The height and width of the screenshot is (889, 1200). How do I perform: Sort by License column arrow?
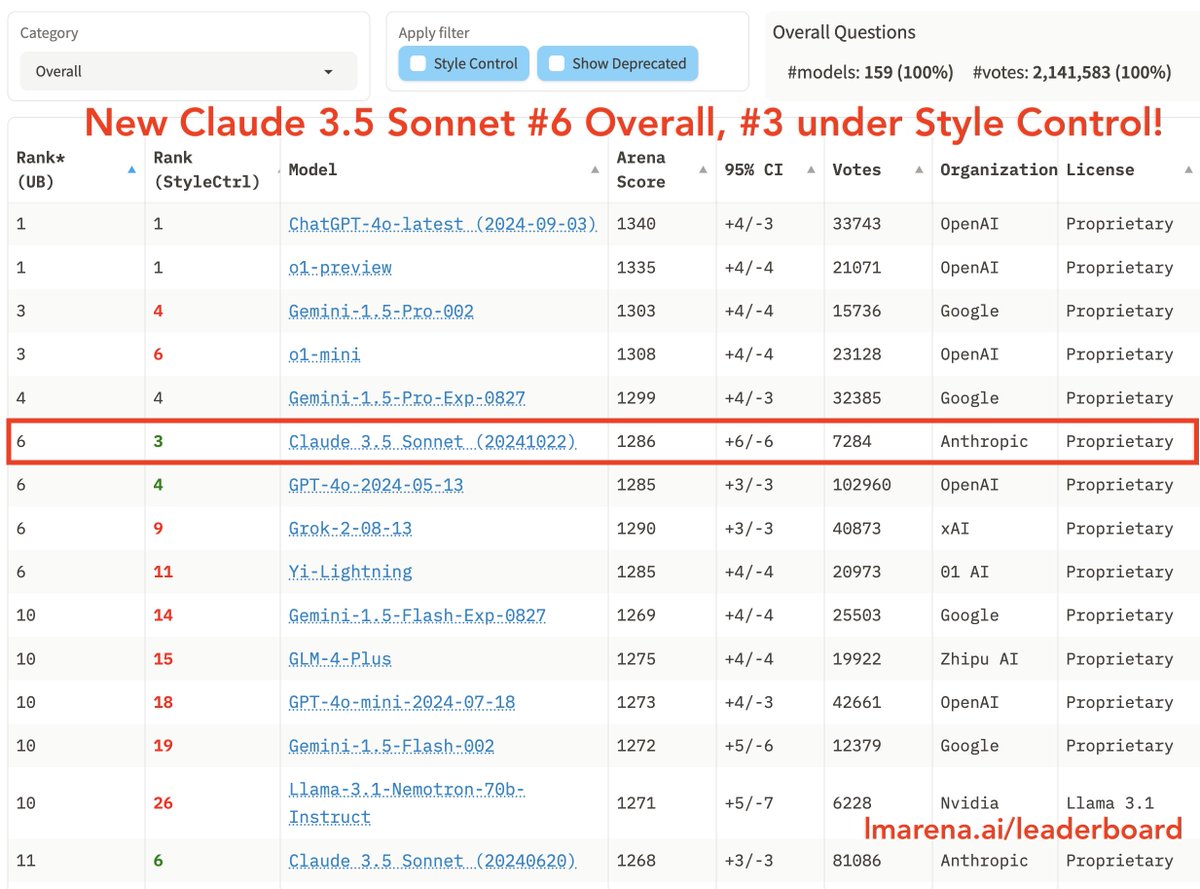1187,170
